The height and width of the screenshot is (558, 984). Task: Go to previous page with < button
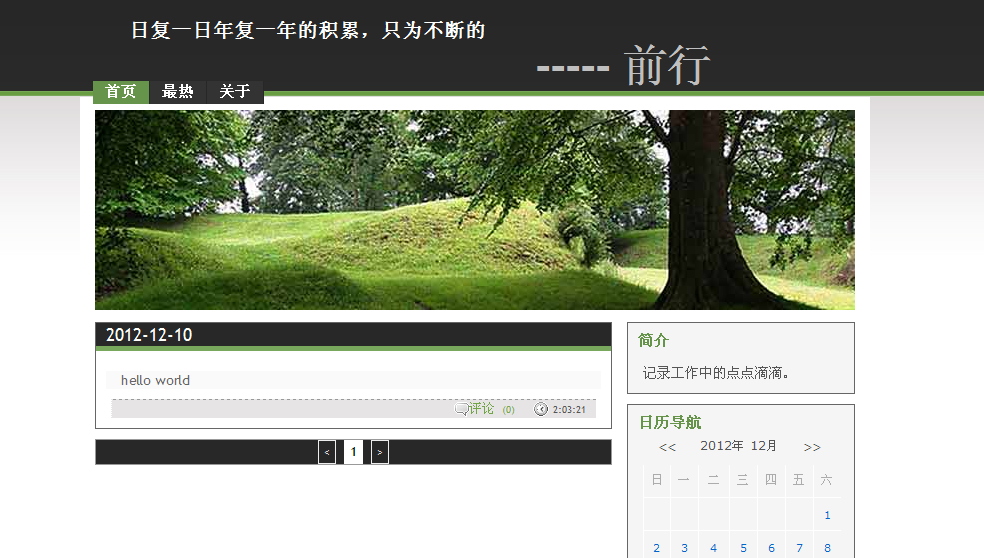(x=327, y=452)
